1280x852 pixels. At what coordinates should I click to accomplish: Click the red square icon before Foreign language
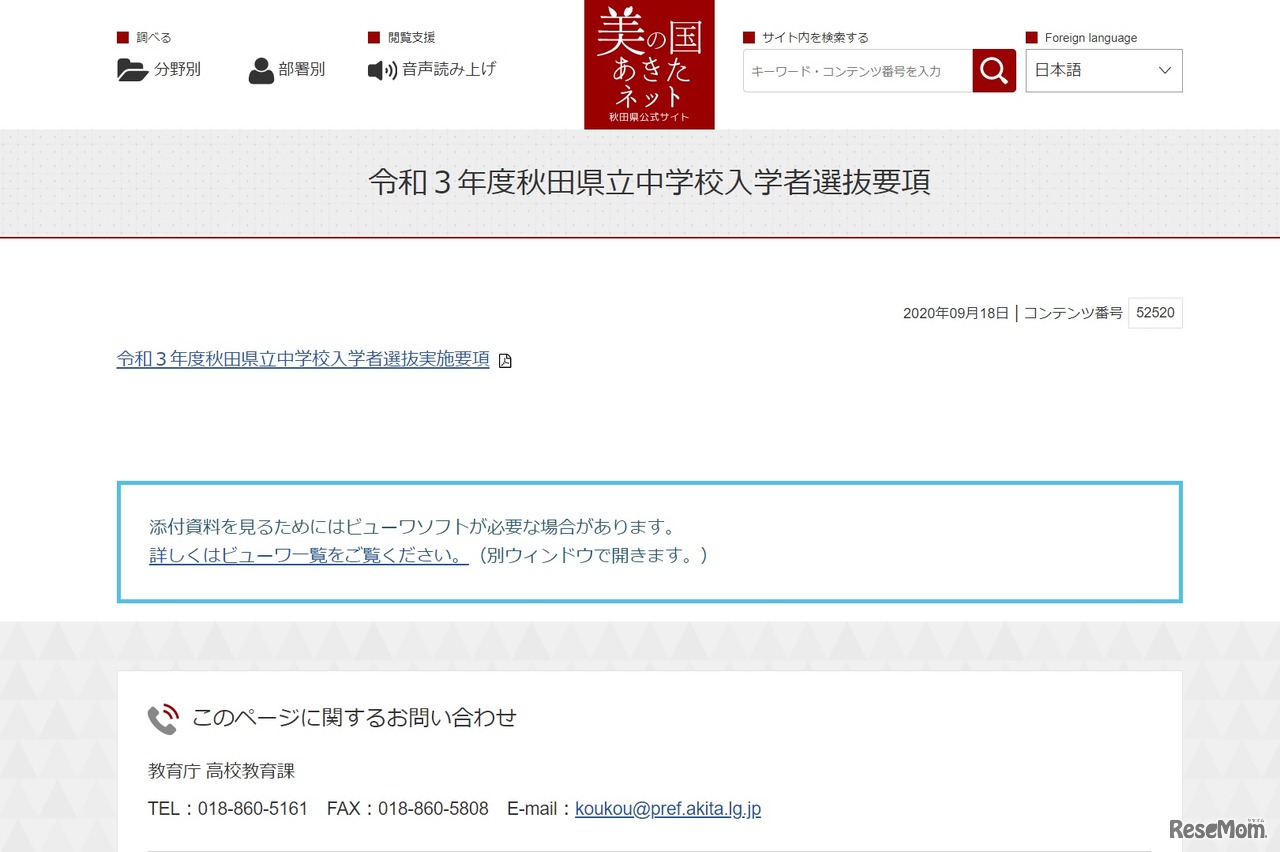(x=1030, y=36)
